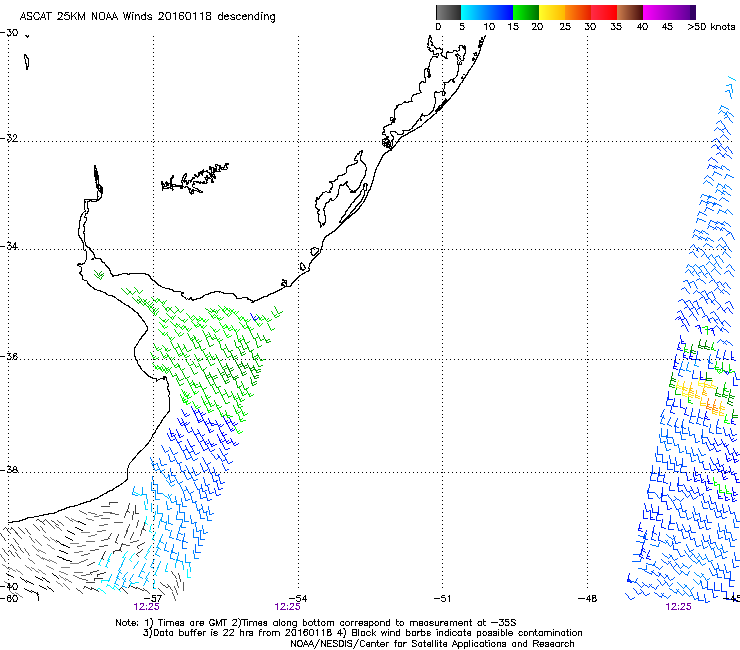Click the dark purple >50 knots swatch
740x650 pixels.
click(x=693, y=12)
